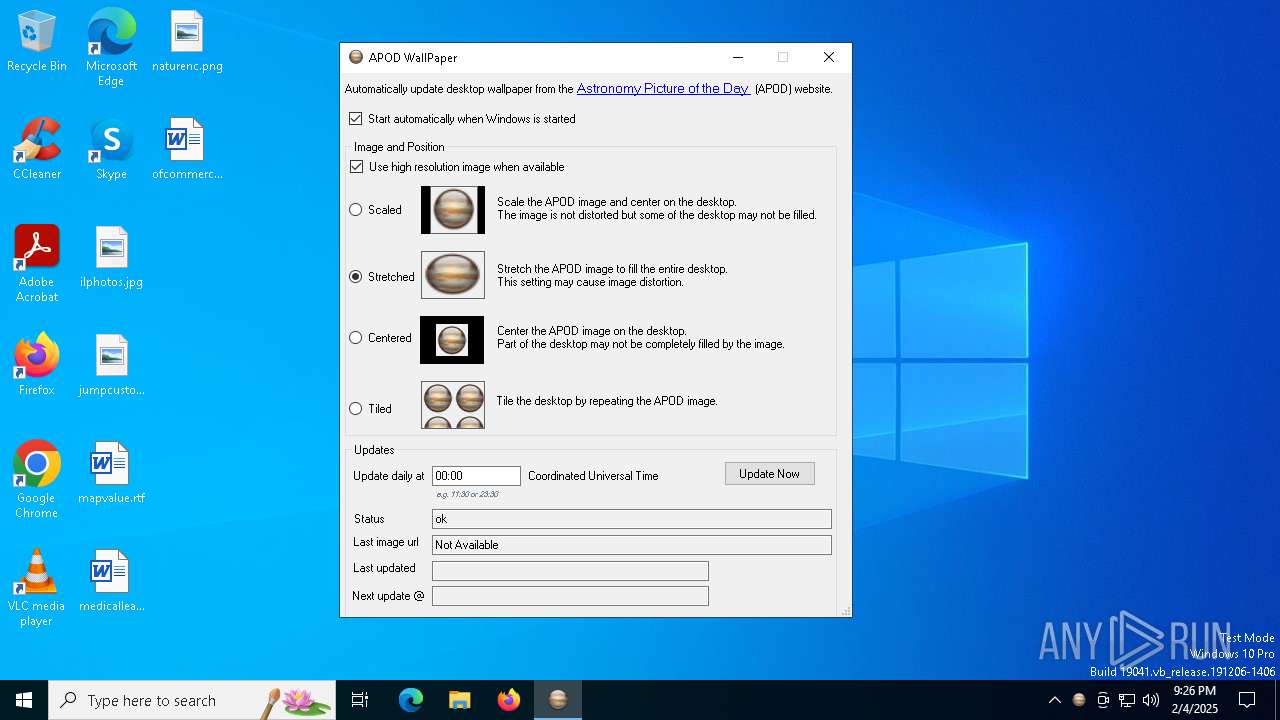Click the 'Coordinated Universal Time' label
Image resolution: width=1280 pixels, height=720 pixels.
[593, 476]
